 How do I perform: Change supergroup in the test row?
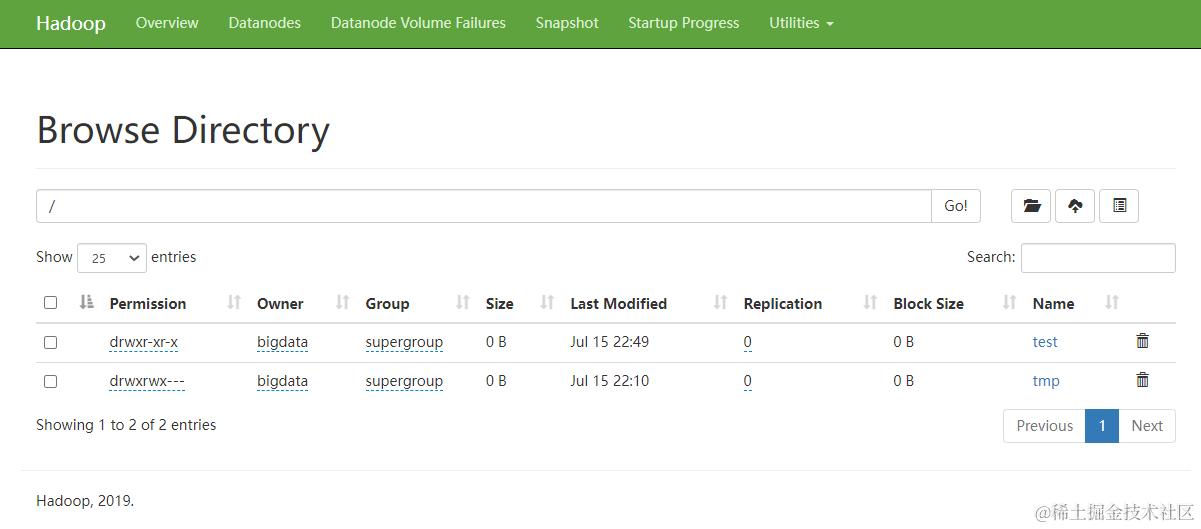(x=404, y=342)
